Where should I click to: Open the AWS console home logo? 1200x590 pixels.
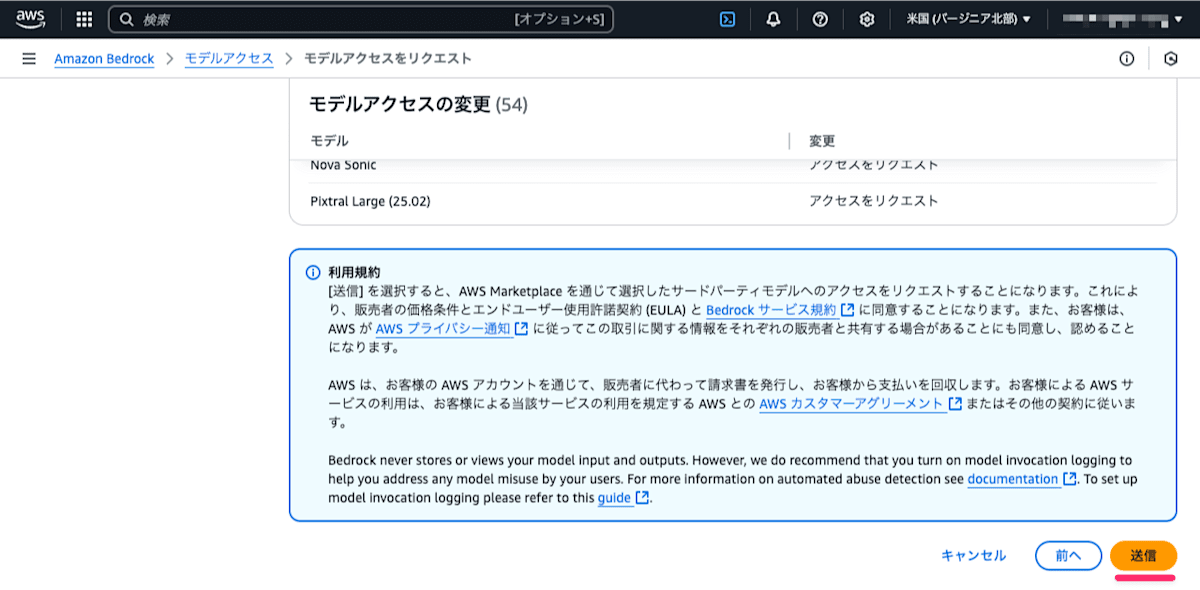click(31, 18)
